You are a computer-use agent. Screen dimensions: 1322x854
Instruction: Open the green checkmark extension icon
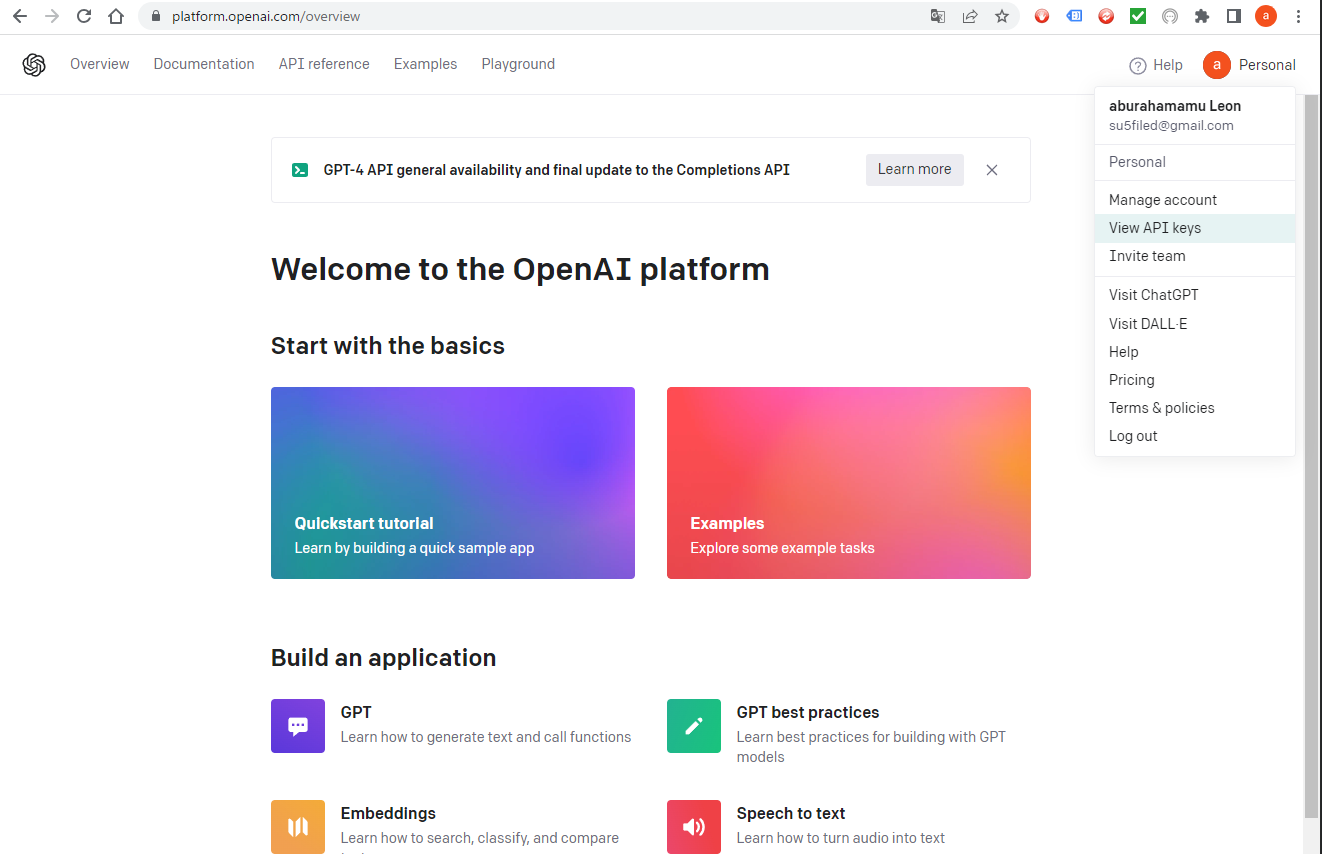(1138, 16)
